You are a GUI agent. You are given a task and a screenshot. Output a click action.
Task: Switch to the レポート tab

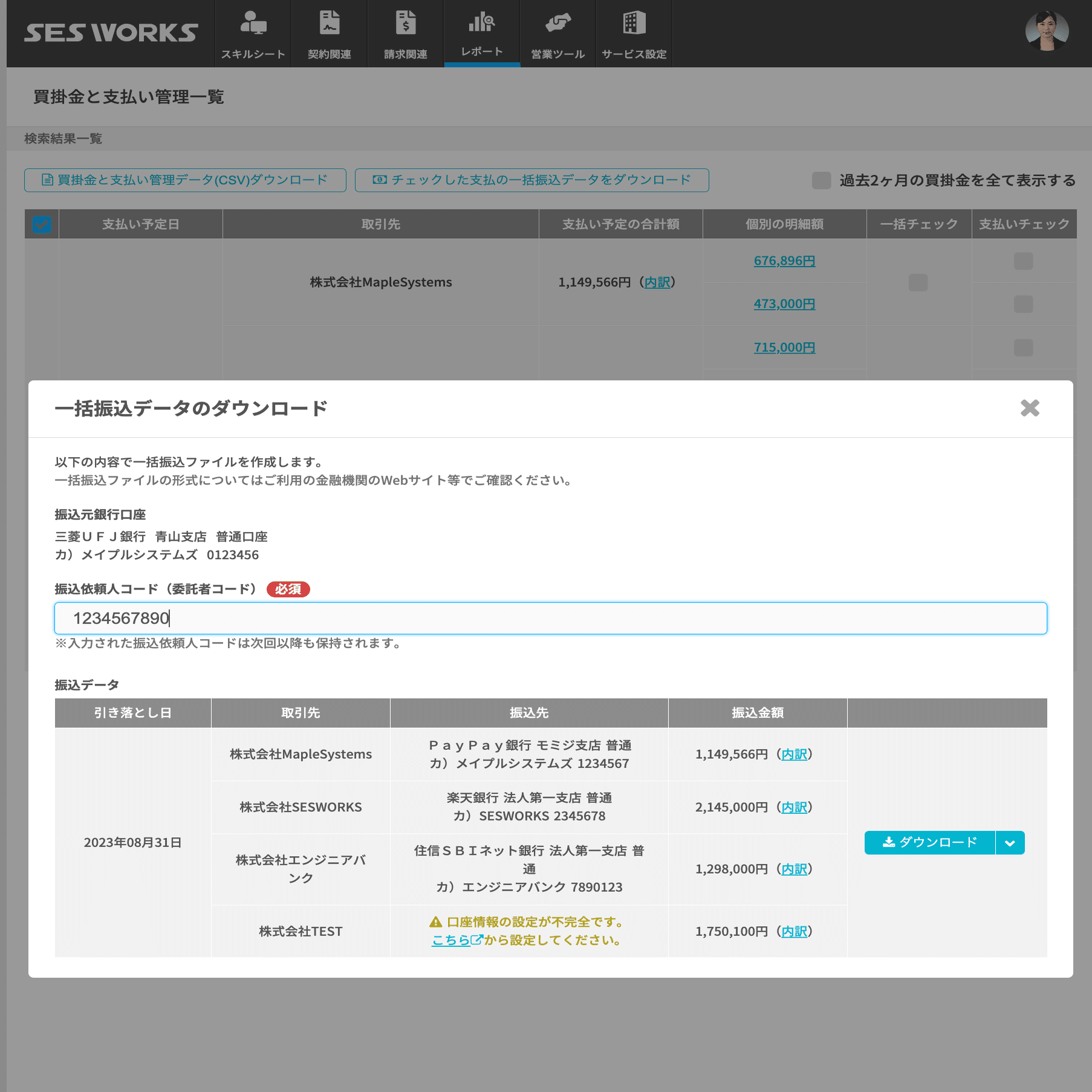point(481,33)
